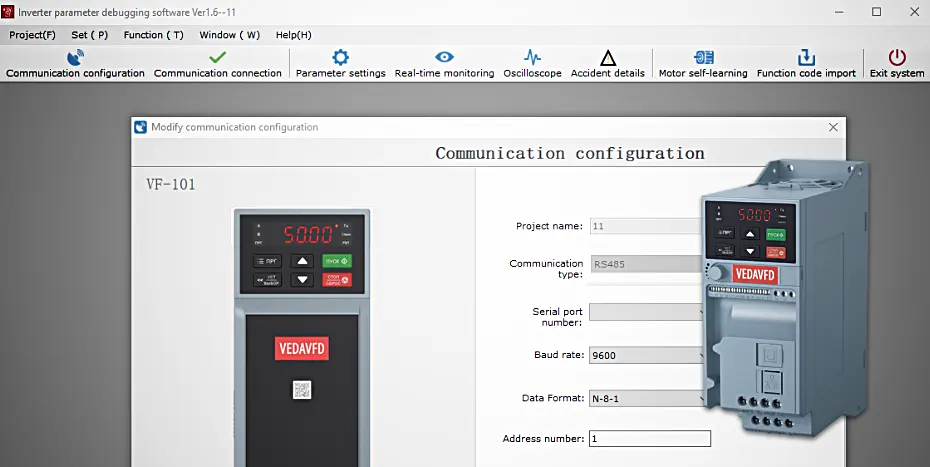Expand the Serial port number dropdown
The height and width of the screenshot is (467, 930).
[646, 312]
